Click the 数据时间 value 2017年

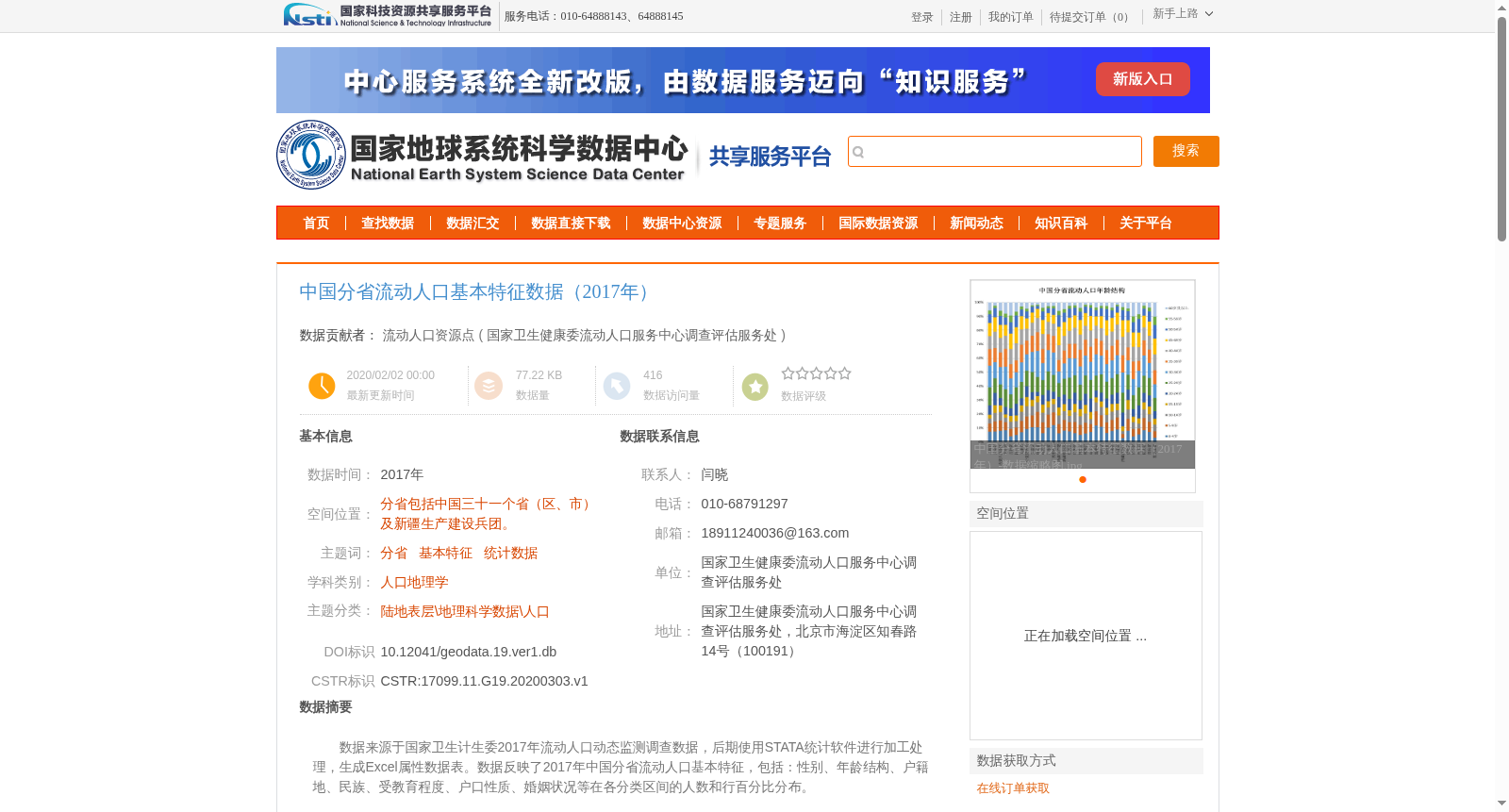click(x=402, y=474)
